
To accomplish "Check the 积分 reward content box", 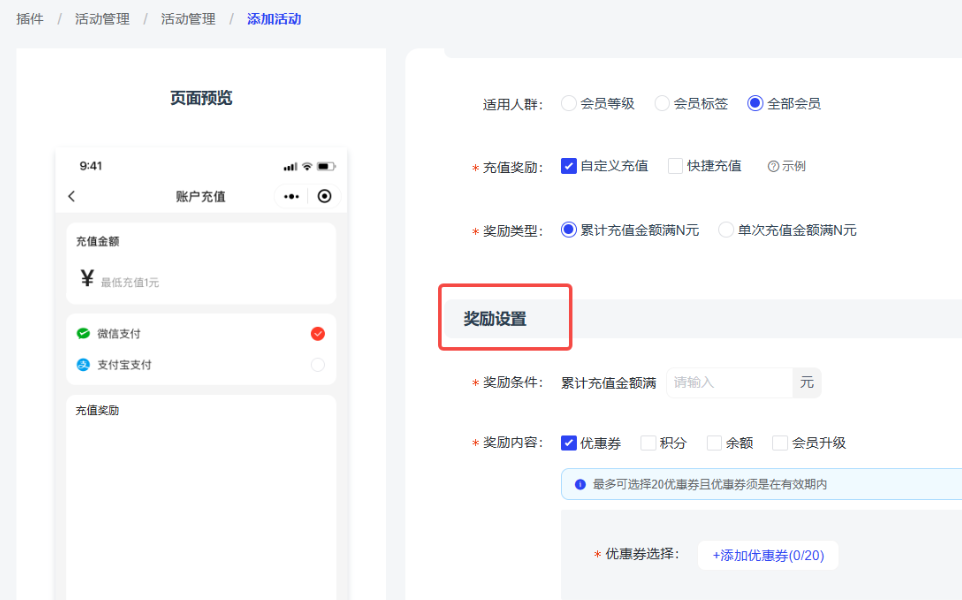I will 648,443.
